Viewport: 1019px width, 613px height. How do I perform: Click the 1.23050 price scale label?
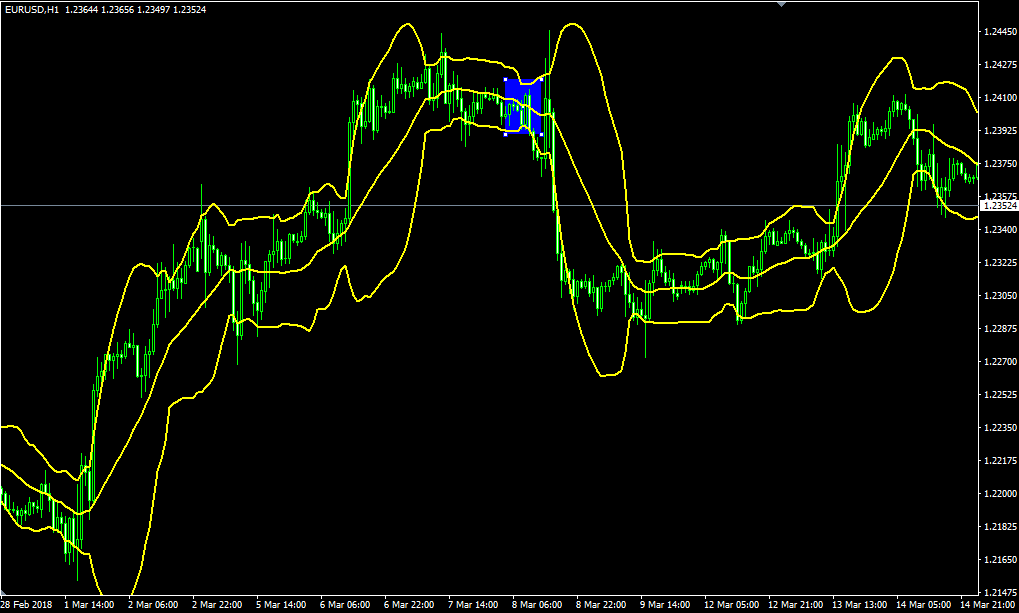pos(999,296)
